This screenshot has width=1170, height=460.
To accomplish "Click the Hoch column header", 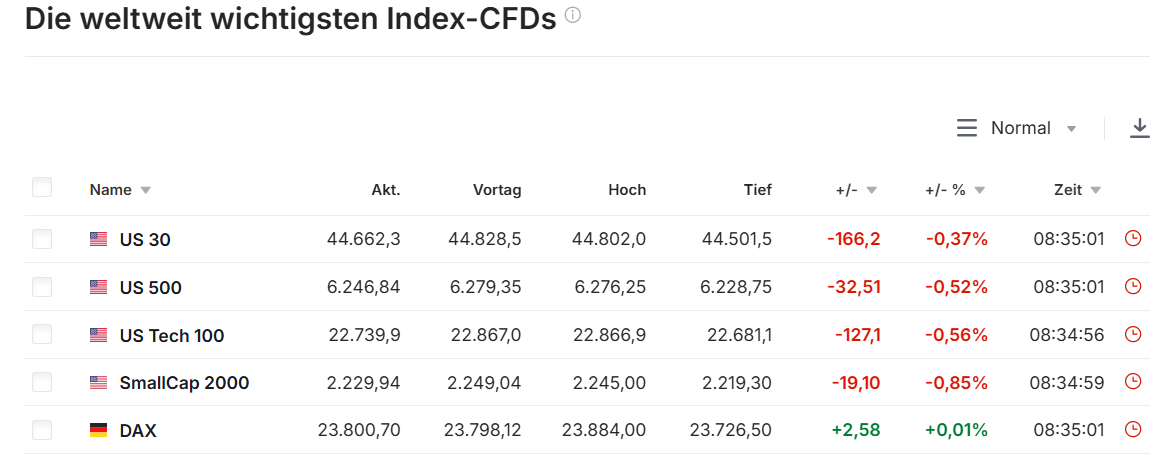I will (627, 190).
